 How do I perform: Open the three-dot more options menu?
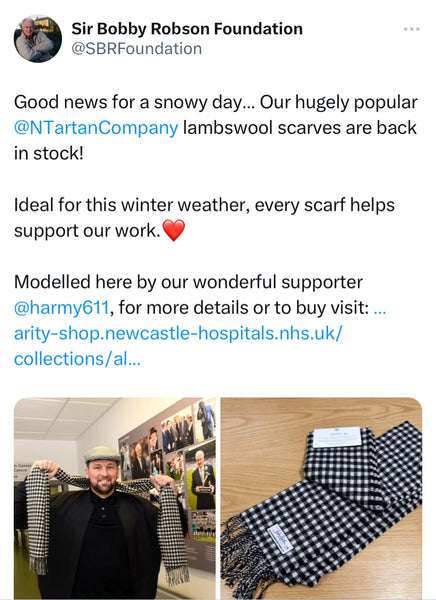pos(412,29)
